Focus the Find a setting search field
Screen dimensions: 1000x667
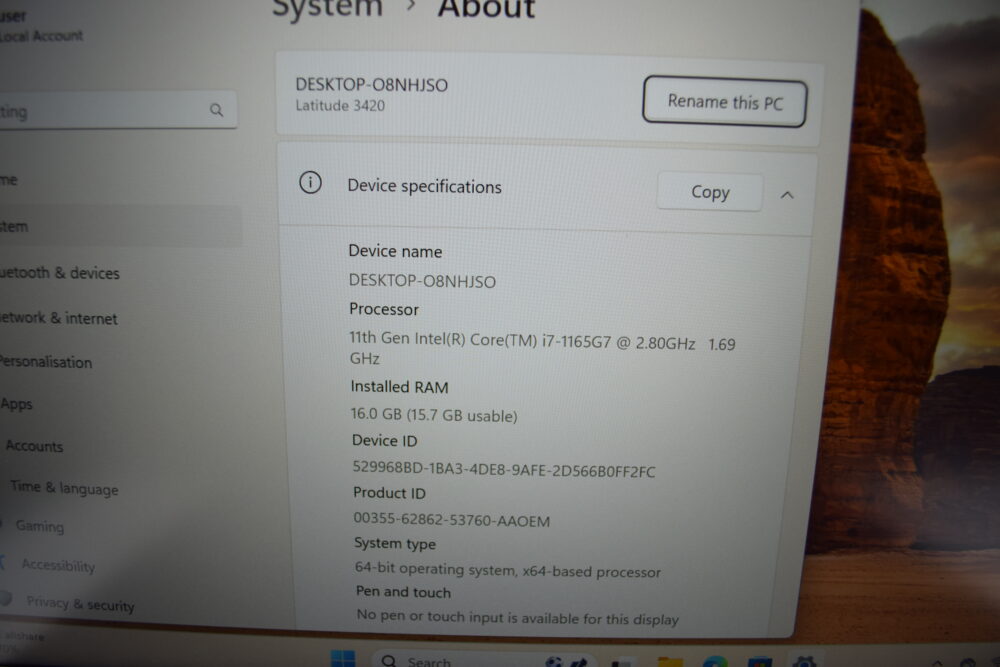118,110
